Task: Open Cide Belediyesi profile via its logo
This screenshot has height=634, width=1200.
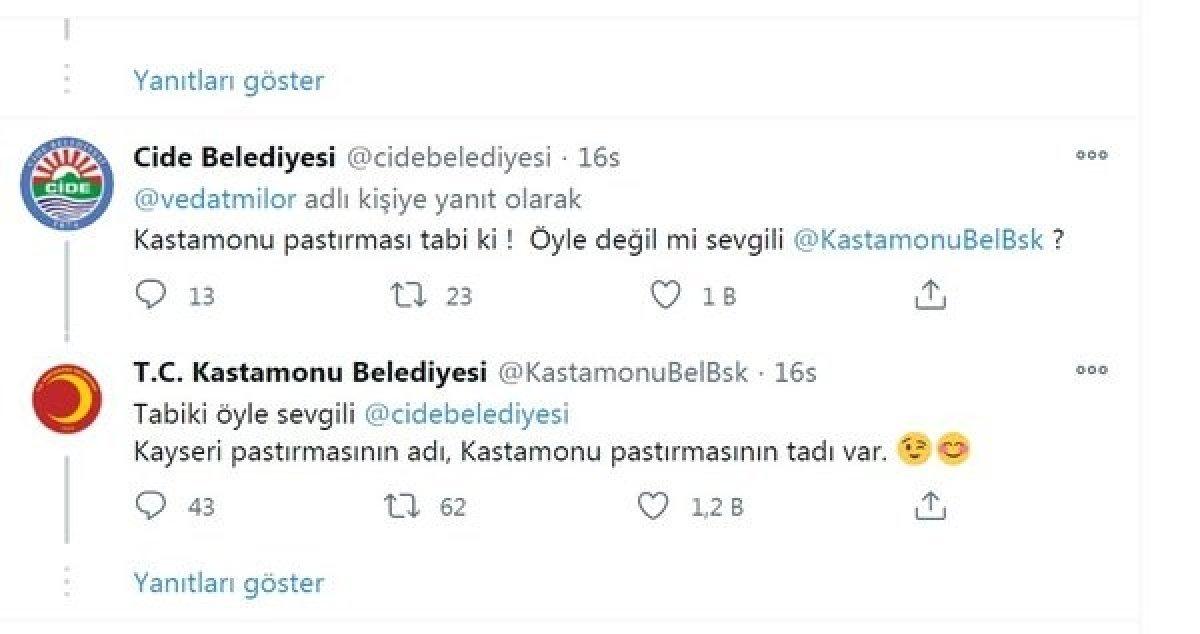Action: click(66, 180)
